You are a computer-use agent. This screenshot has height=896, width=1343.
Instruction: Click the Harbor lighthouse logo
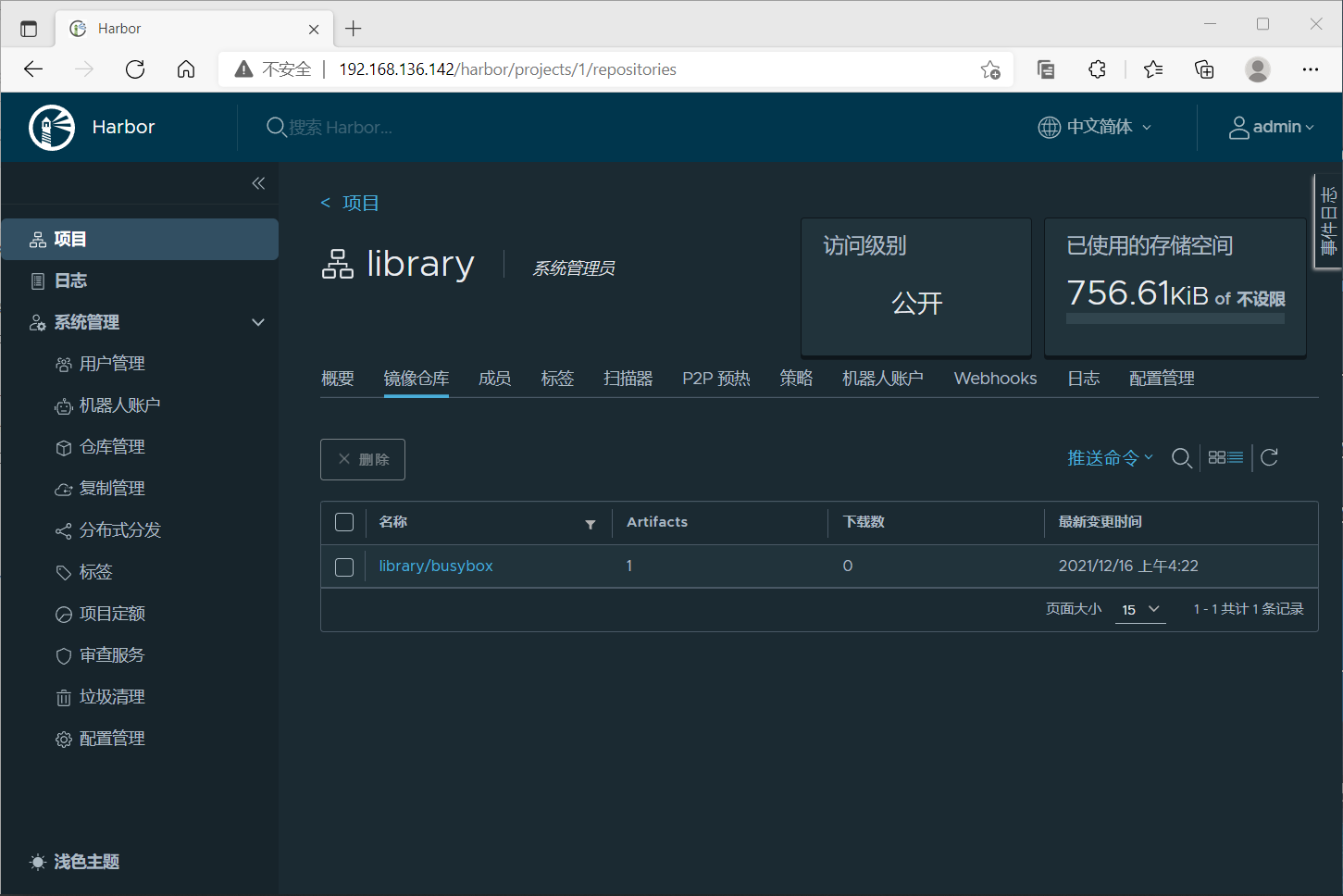[x=52, y=127]
